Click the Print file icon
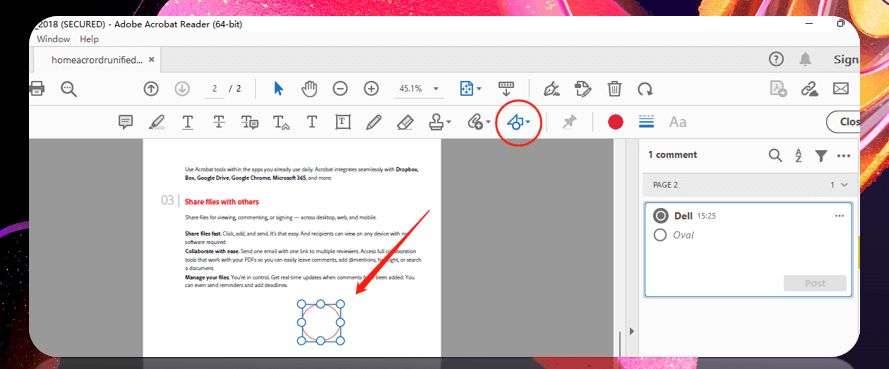Viewport: 889px width, 369px height. (37, 89)
